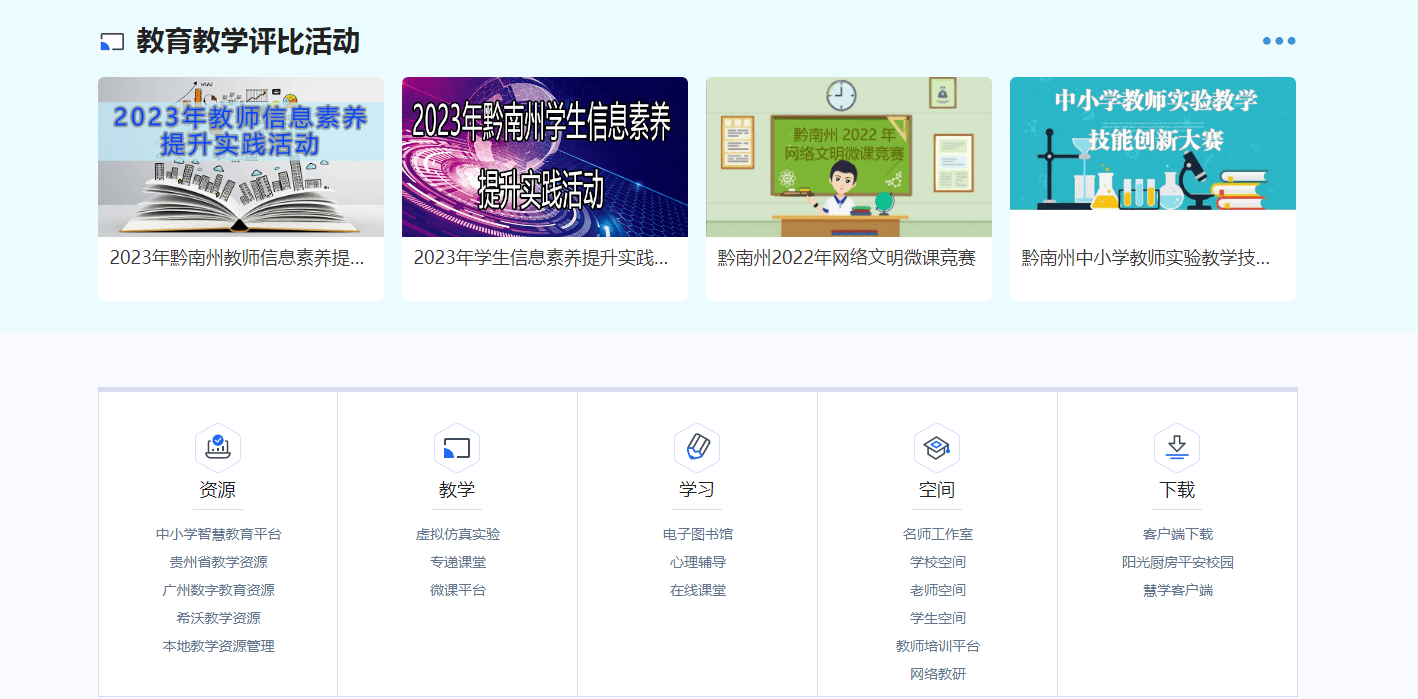The height and width of the screenshot is (699, 1418).
Task: Open 教师培训平台 link
Action: pyautogui.click(x=938, y=646)
